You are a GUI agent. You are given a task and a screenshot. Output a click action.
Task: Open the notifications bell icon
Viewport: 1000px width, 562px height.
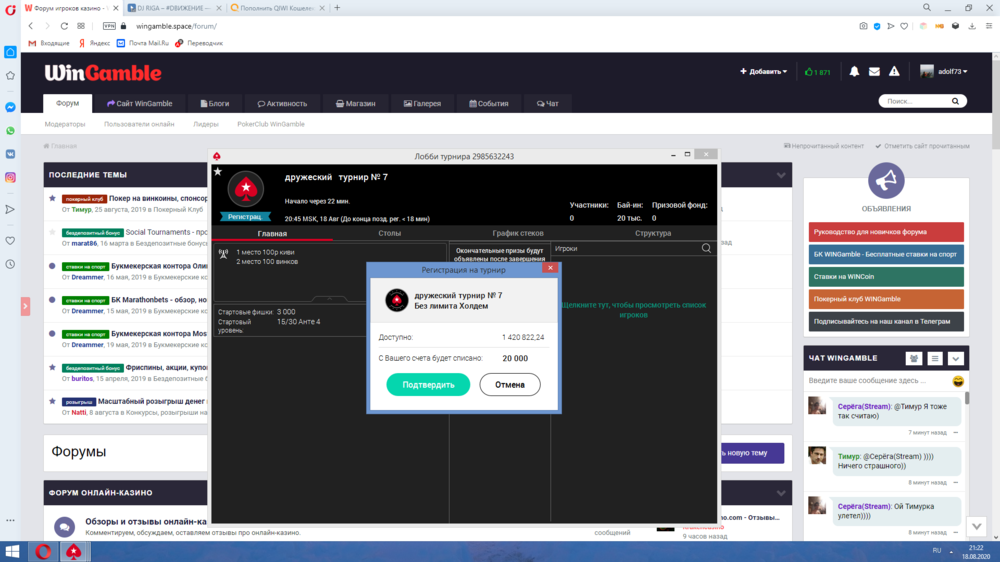coord(854,72)
